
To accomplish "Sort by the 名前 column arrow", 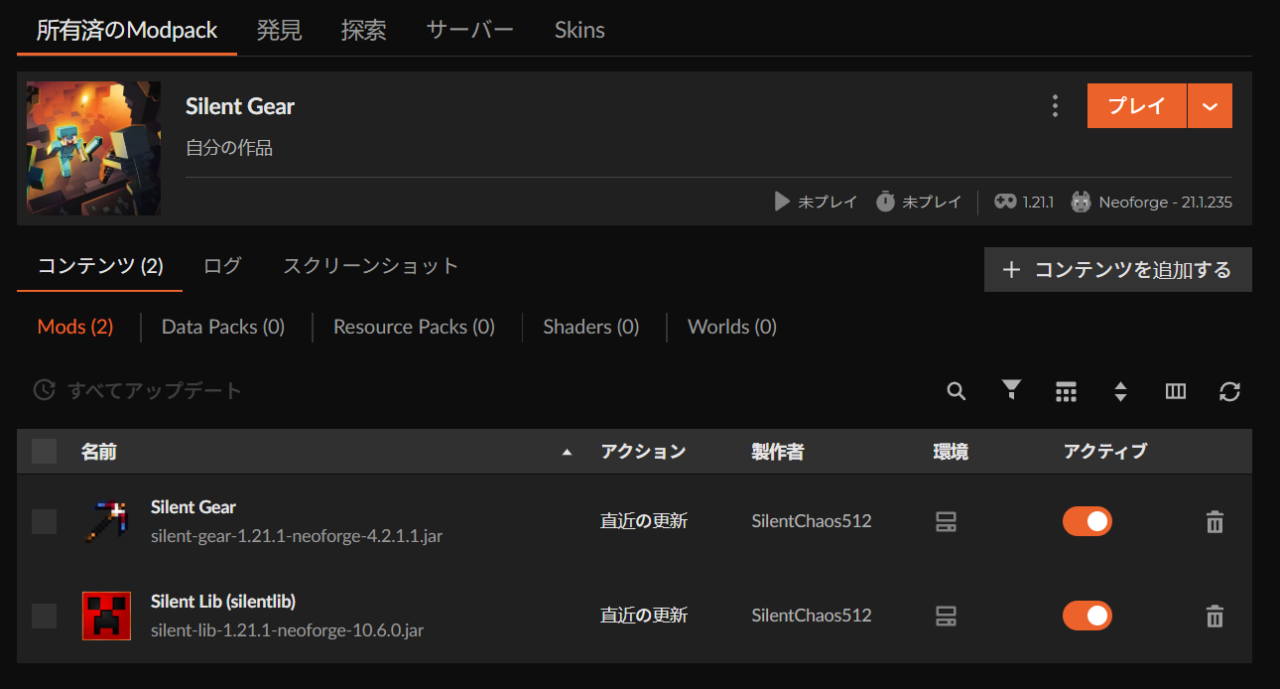I will click(x=567, y=452).
